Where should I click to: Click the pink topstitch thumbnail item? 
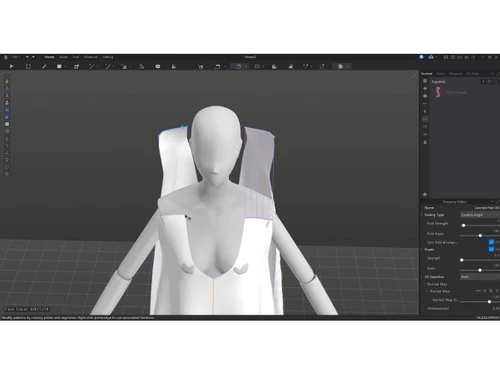(x=438, y=92)
